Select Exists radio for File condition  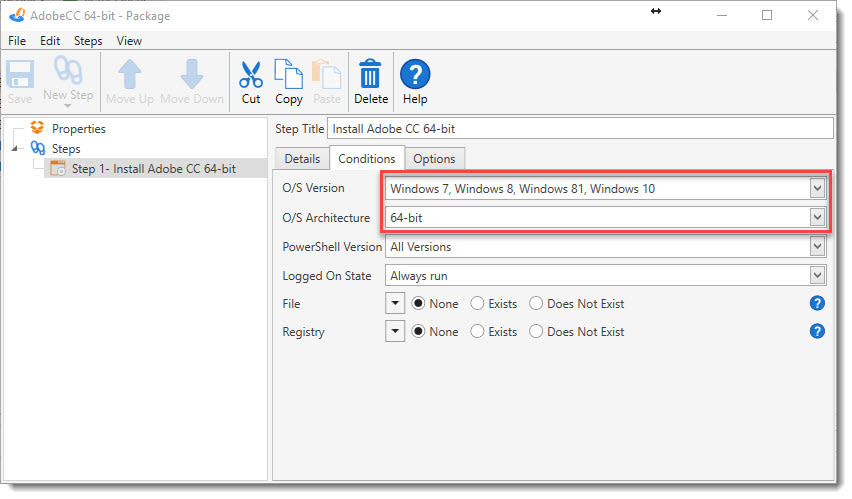pyautogui.click(x=477, y=303)
